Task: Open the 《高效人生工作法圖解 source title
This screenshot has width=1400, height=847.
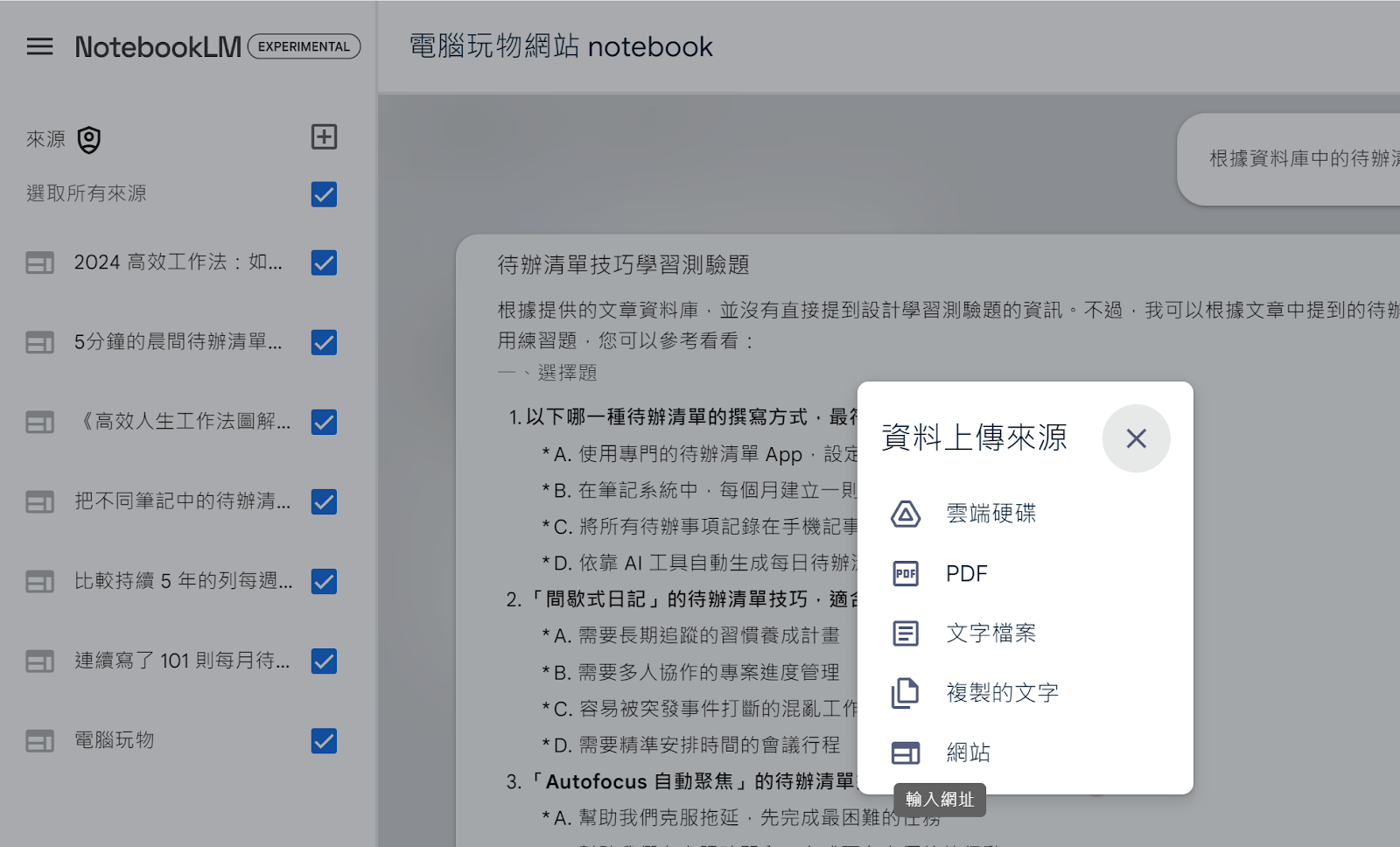Action: click(x=183, y=423)
